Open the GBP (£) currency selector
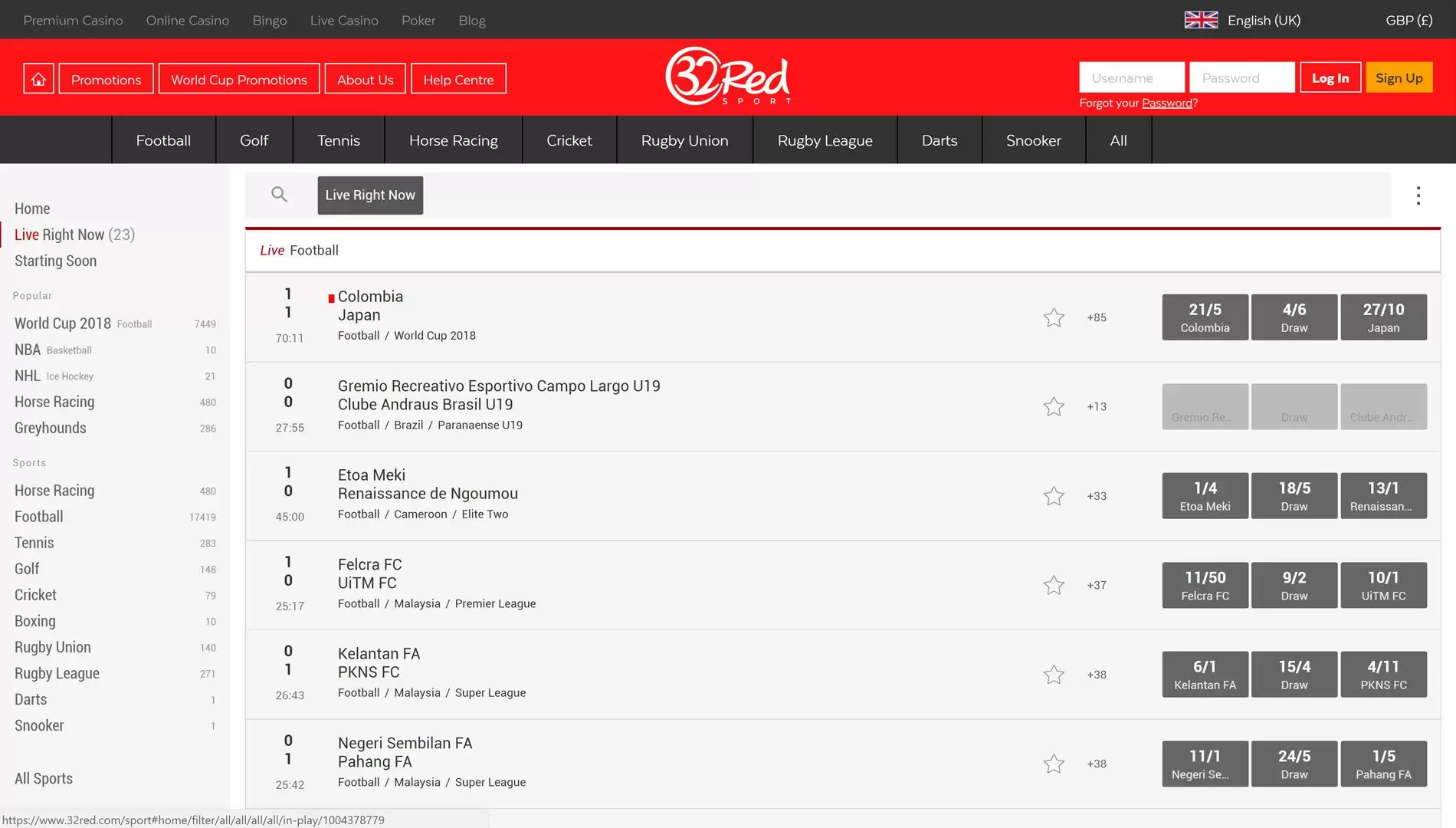Screen dimensions: 1456x828 [x=1408, y=21]
